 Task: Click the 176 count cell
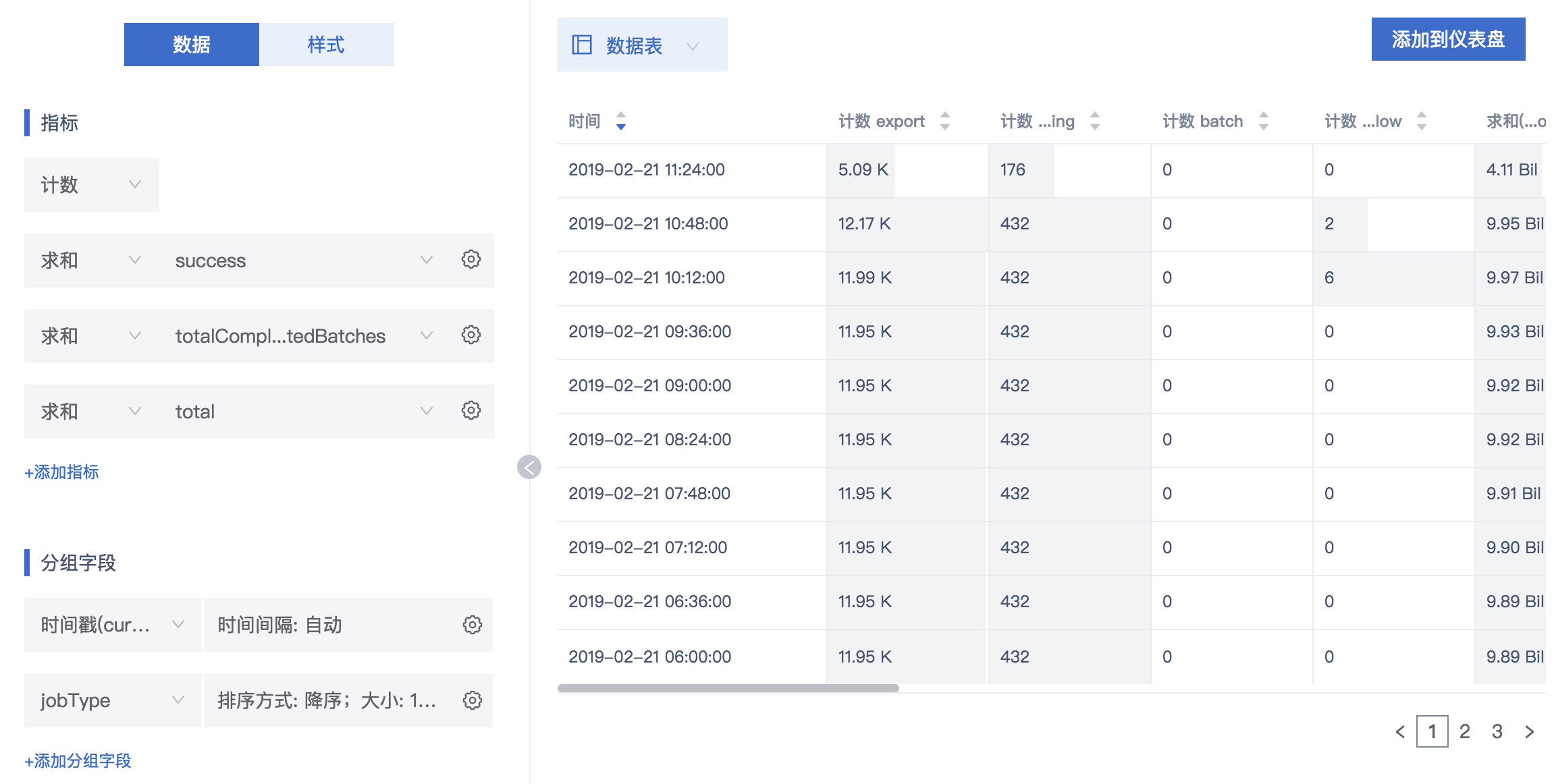(x=1069, y=170)
